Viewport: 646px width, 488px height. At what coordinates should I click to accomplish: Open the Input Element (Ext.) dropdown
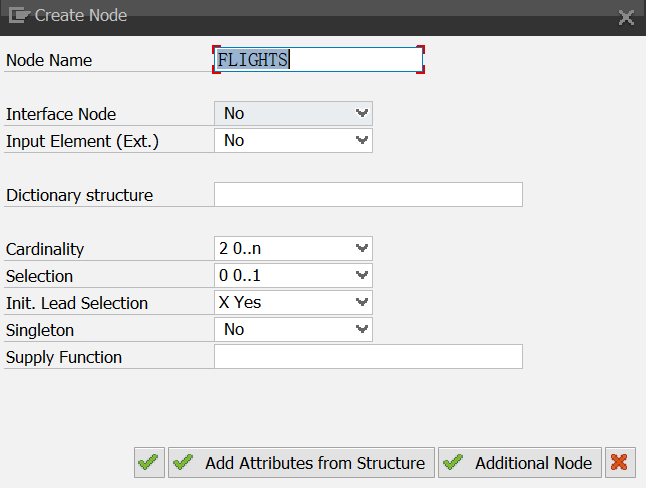pos(293,141)
